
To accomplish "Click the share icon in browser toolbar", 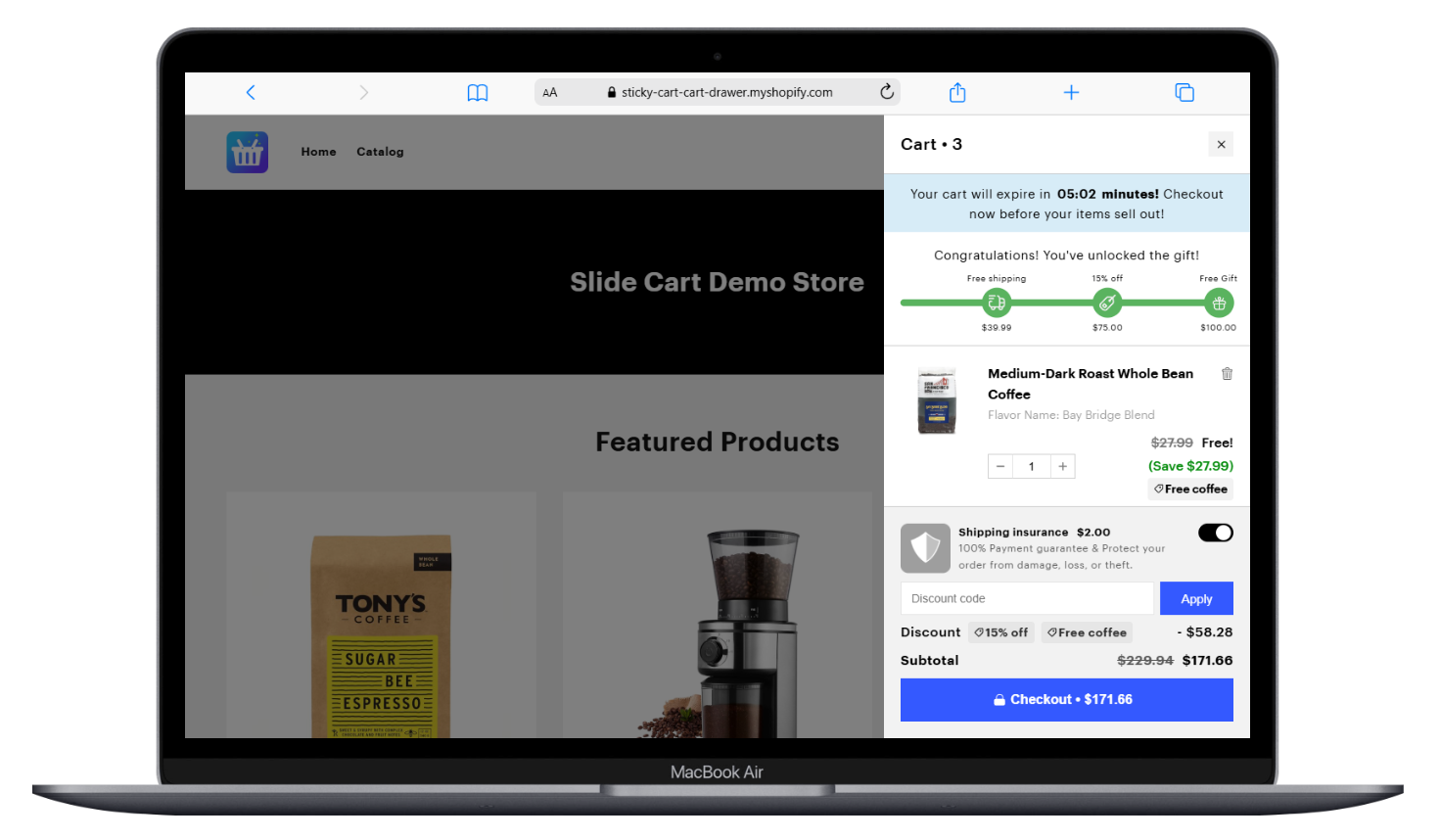I will (x=957, y=92).
